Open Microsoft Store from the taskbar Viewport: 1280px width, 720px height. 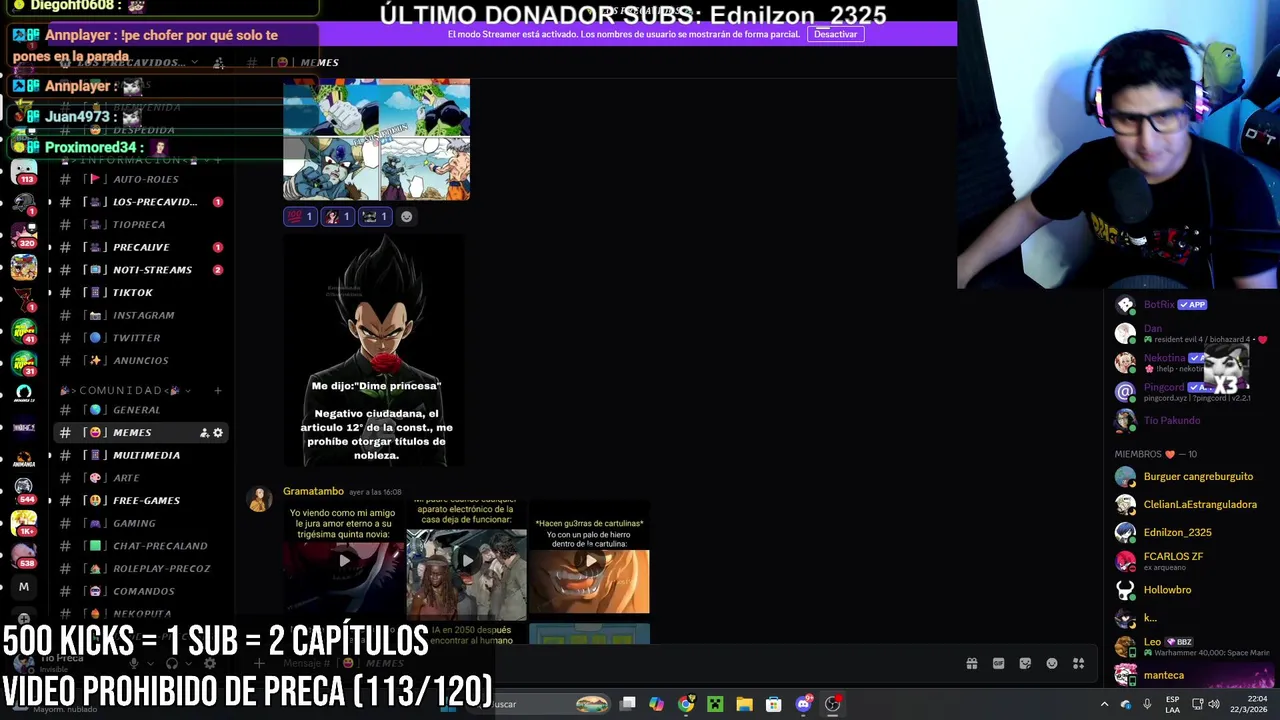pos(773,704)
